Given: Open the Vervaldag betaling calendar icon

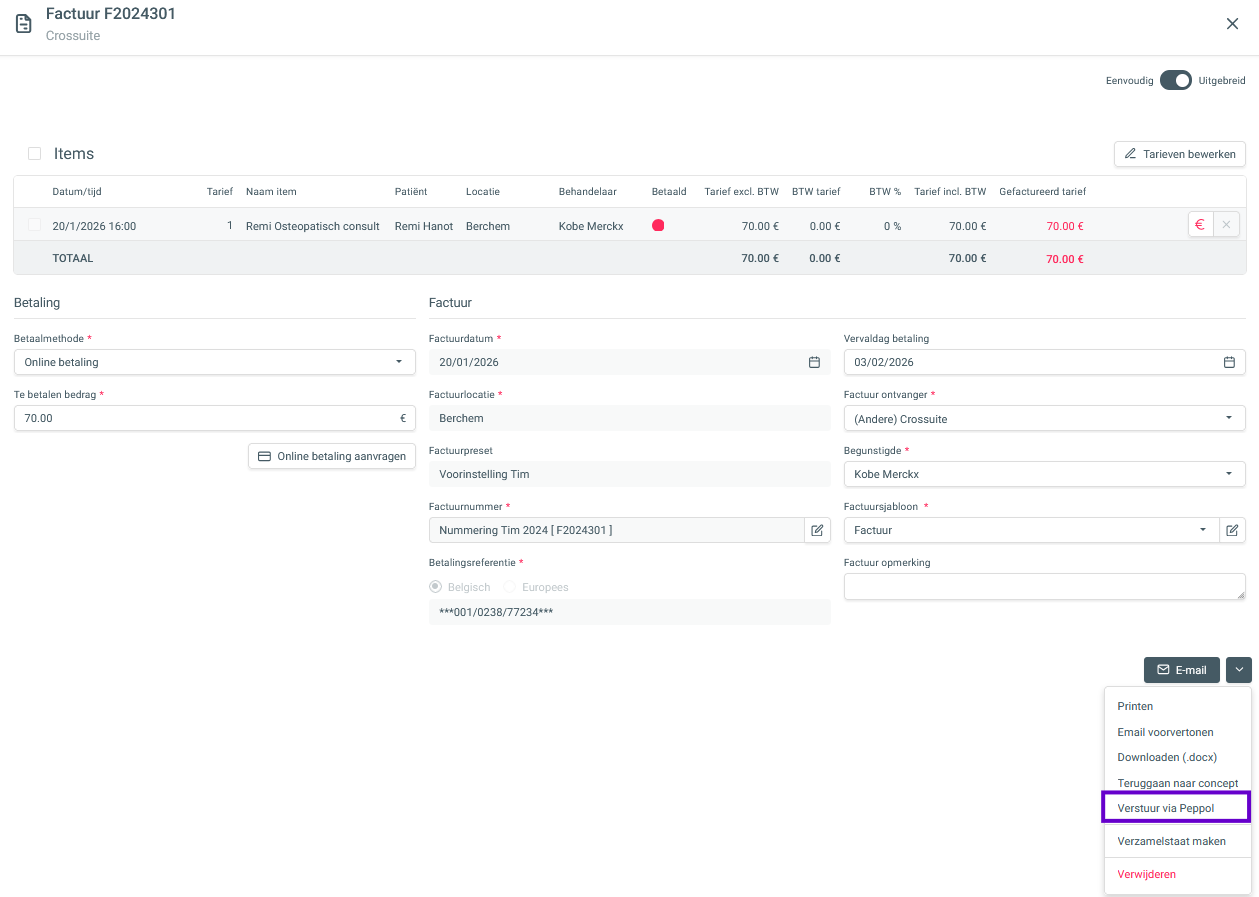Looking at the screenshot, I should tap(1229, 362).
